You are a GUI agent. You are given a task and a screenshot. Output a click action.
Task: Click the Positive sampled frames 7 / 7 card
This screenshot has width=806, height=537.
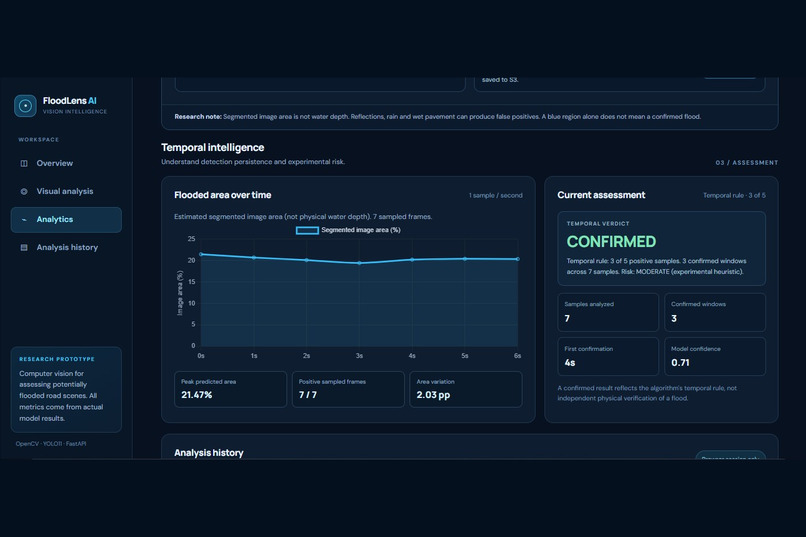(348, 390)
